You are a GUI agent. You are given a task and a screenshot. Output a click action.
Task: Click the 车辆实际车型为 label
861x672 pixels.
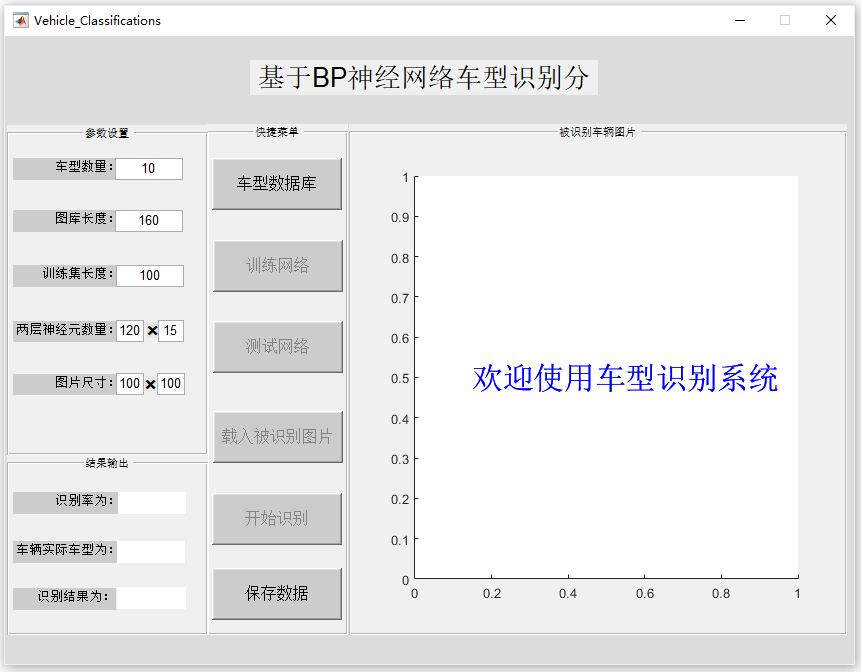tap(65, 550)
